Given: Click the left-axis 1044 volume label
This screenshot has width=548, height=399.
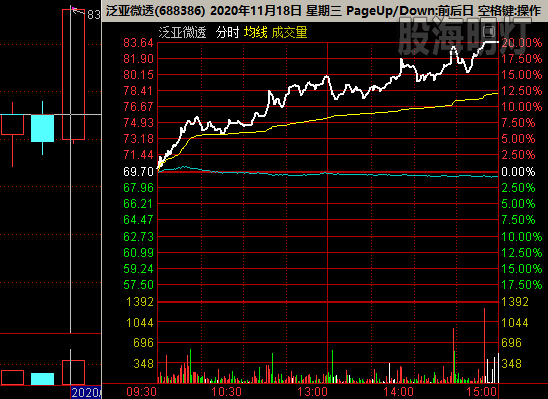Looking at the screenshot, I should tap(140, 322).
